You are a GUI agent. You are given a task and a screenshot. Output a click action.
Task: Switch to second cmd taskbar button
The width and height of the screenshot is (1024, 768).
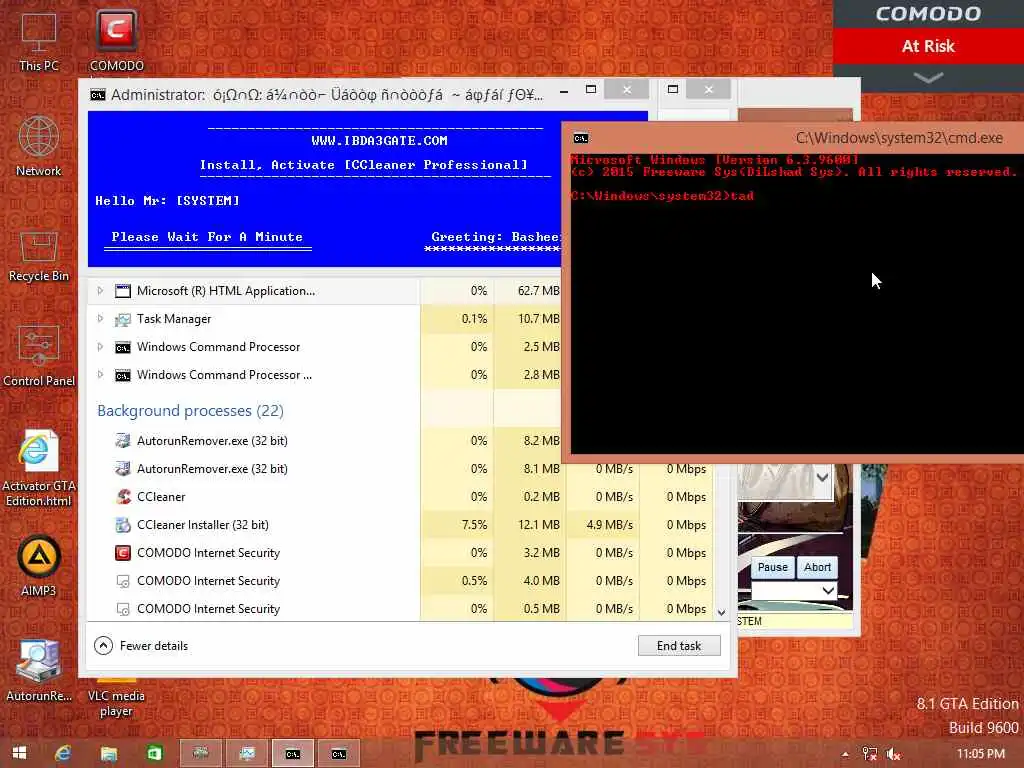338,754
